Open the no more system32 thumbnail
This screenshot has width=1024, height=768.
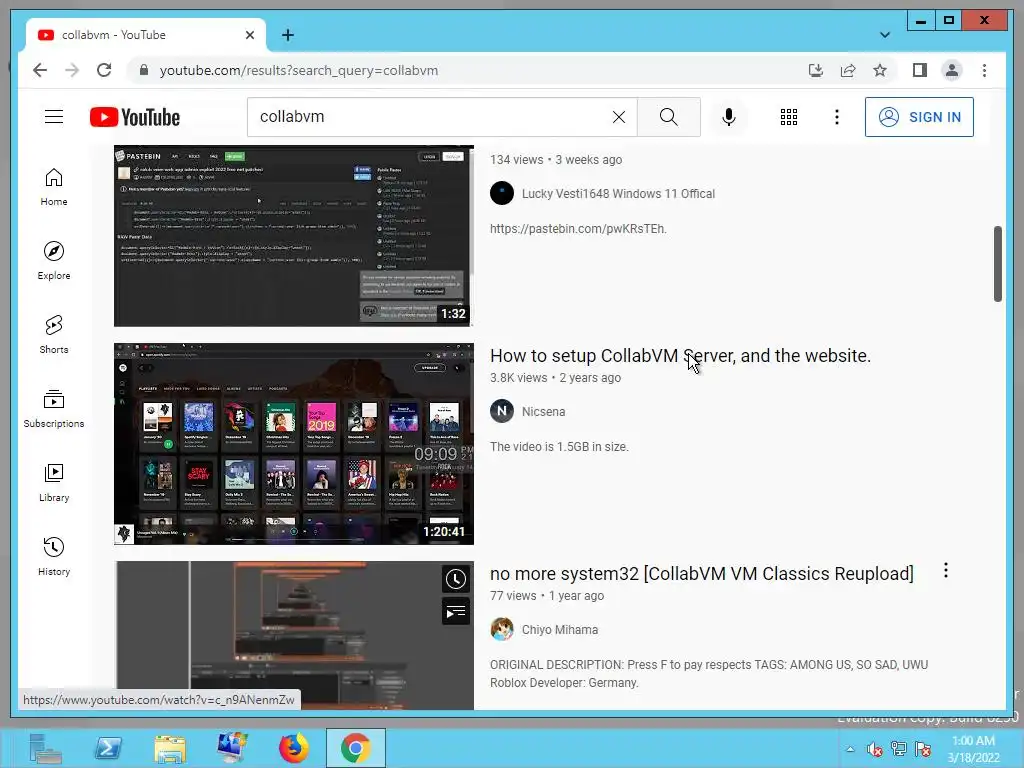(x=294, y=635)
